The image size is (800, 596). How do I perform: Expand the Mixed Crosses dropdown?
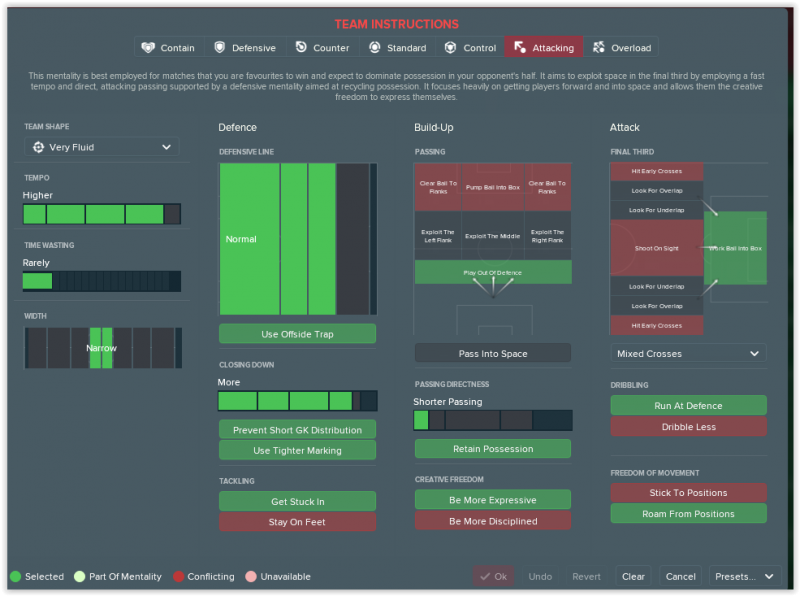pos(688,353)
